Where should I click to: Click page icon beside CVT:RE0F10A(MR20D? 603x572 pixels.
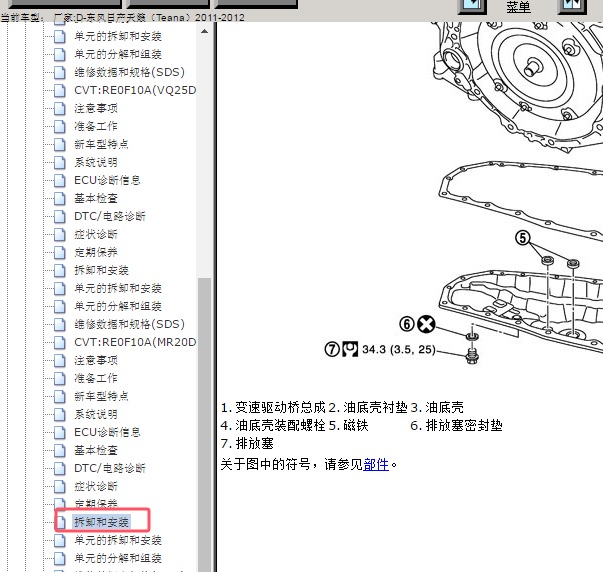60,342
